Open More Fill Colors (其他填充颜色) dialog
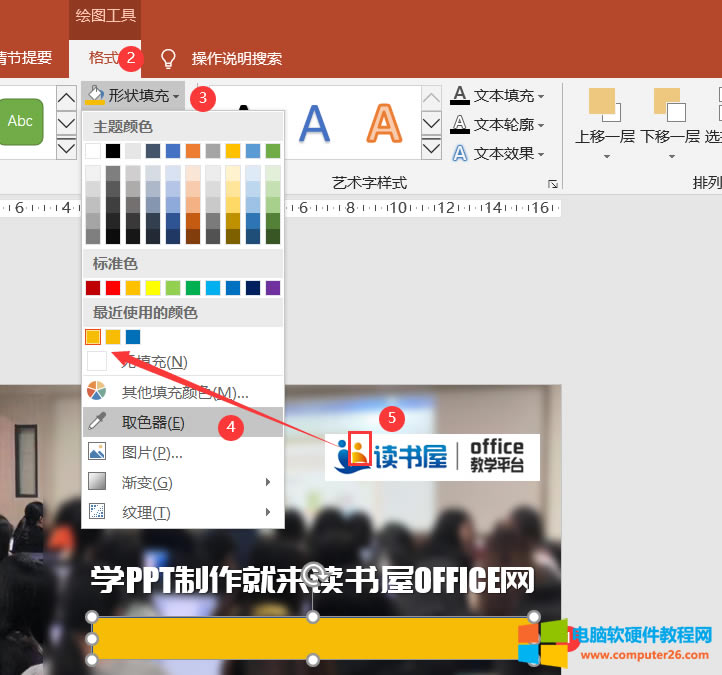722x675 pixels. (184, 393)
